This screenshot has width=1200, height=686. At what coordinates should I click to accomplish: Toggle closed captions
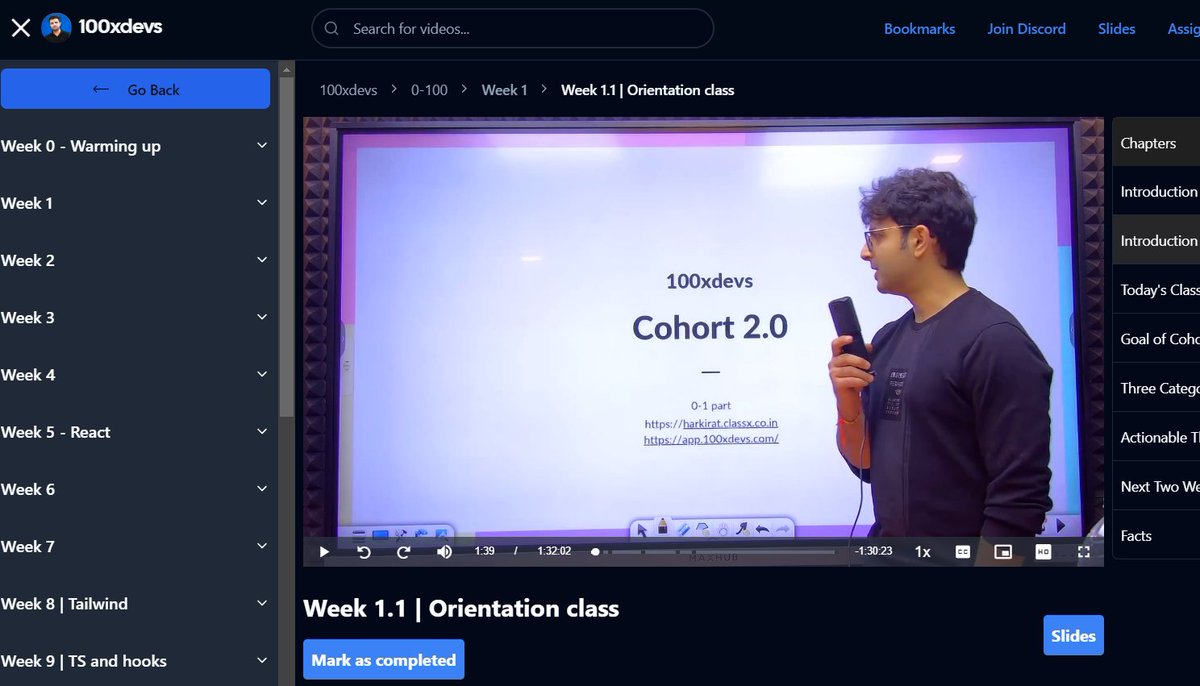pyautogui.click(x=963, y=551)
